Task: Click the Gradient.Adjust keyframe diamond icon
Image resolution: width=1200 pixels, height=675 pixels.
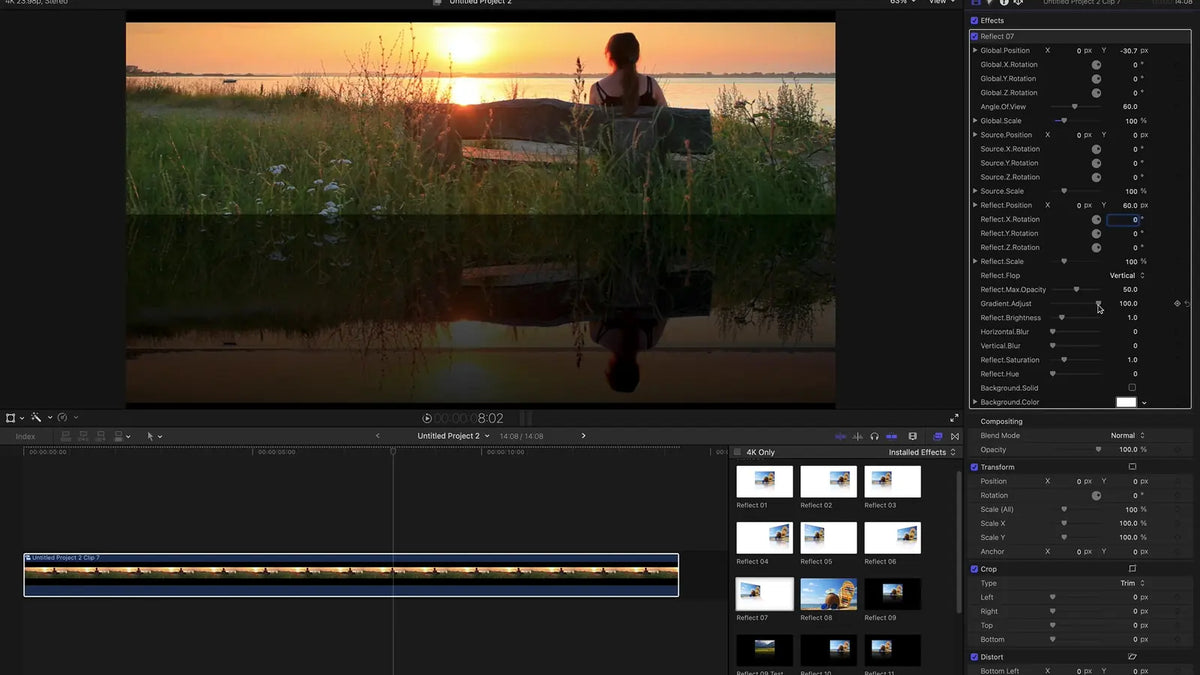Action: coord(1177,303)
